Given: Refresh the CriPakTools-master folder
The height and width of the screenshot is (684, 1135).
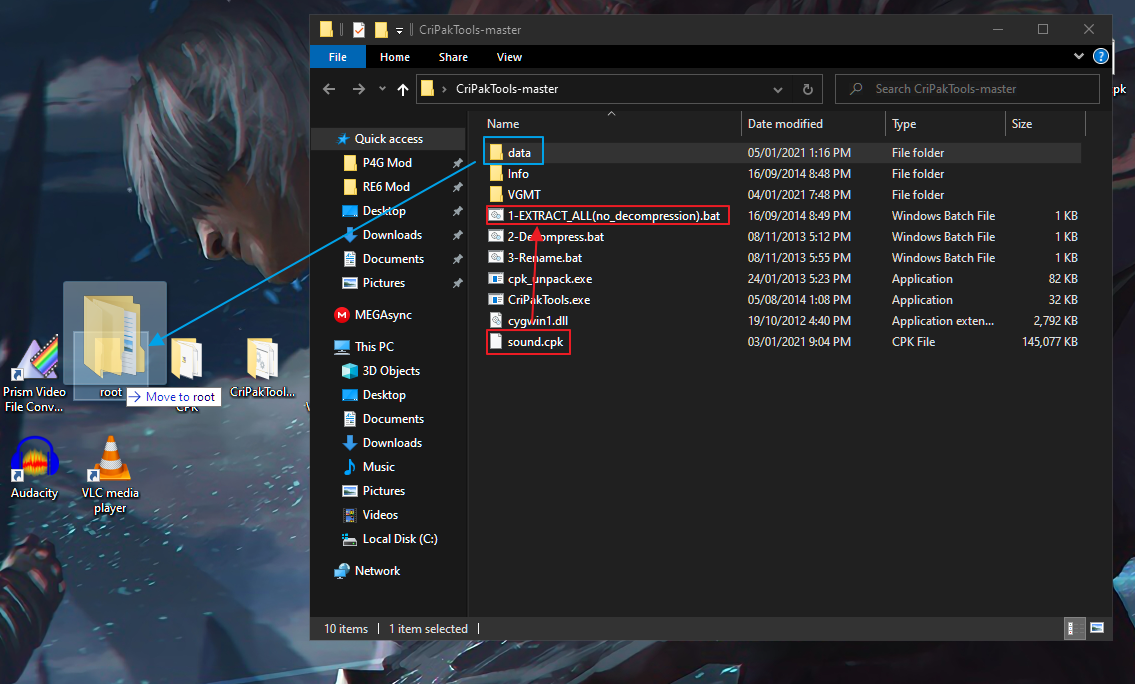Looking at the screenshot, I should [x=808, y=89].
